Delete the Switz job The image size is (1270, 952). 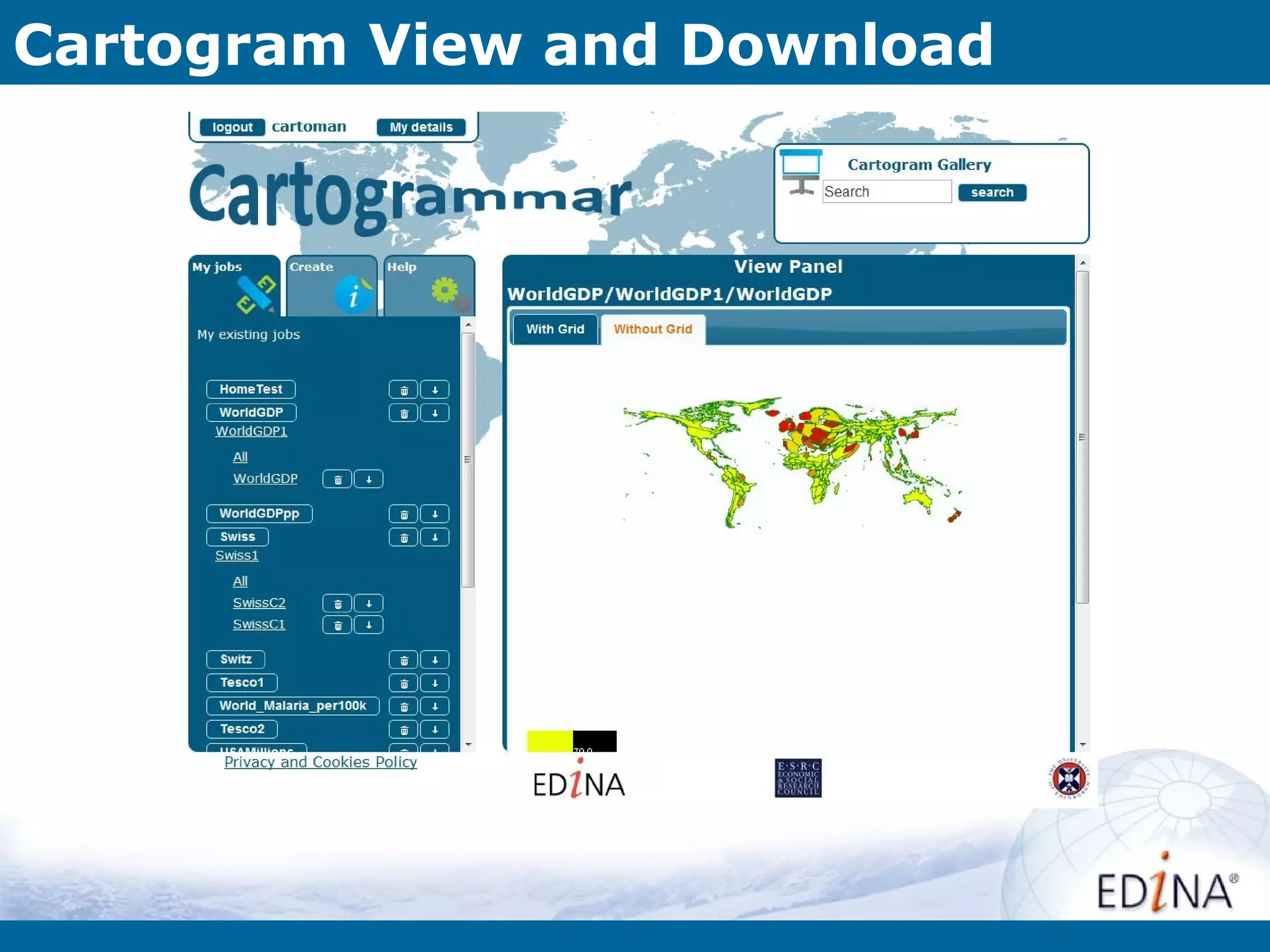click(x=404, y=660)
